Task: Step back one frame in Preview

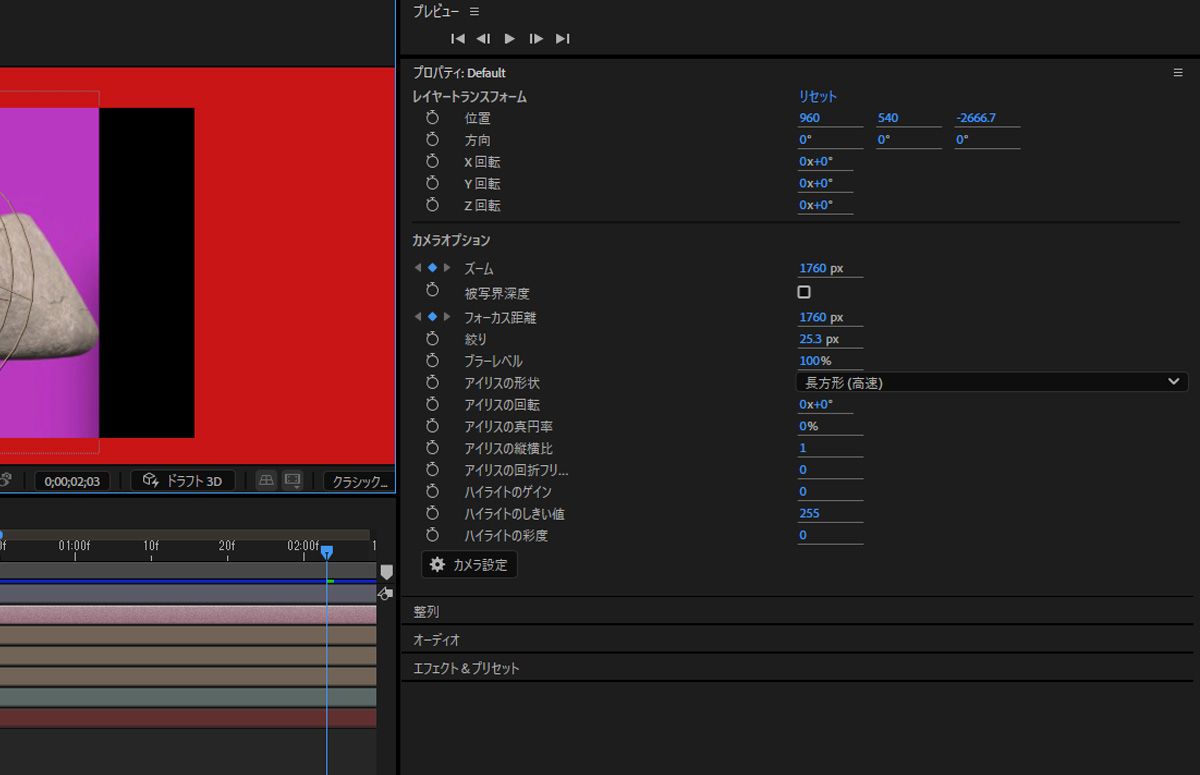Action: [483, 38]
